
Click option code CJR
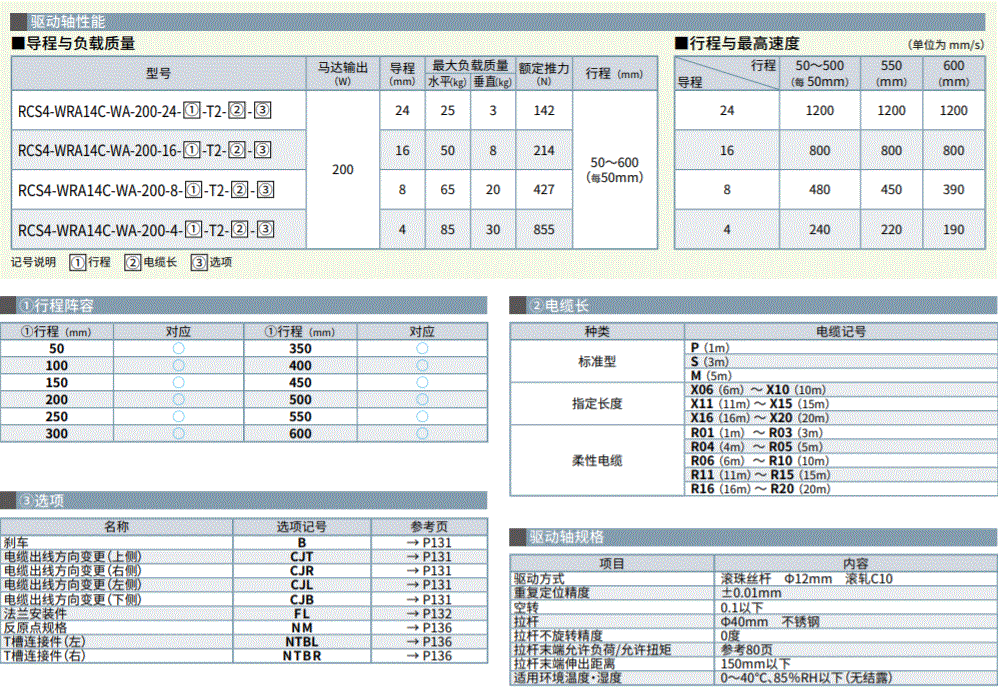(x=302, y=570)
